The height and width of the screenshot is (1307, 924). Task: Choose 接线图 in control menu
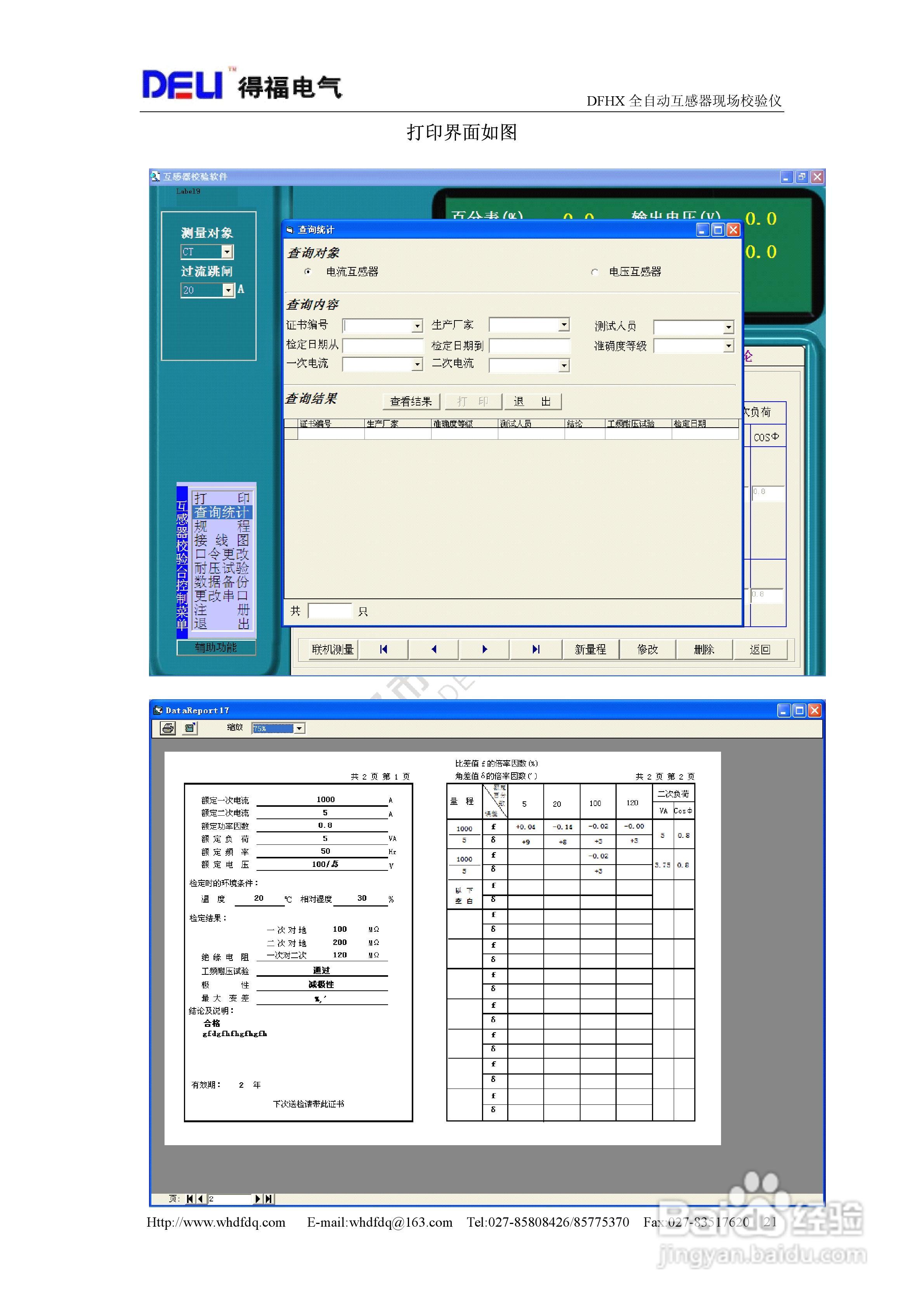pos(222,540)
